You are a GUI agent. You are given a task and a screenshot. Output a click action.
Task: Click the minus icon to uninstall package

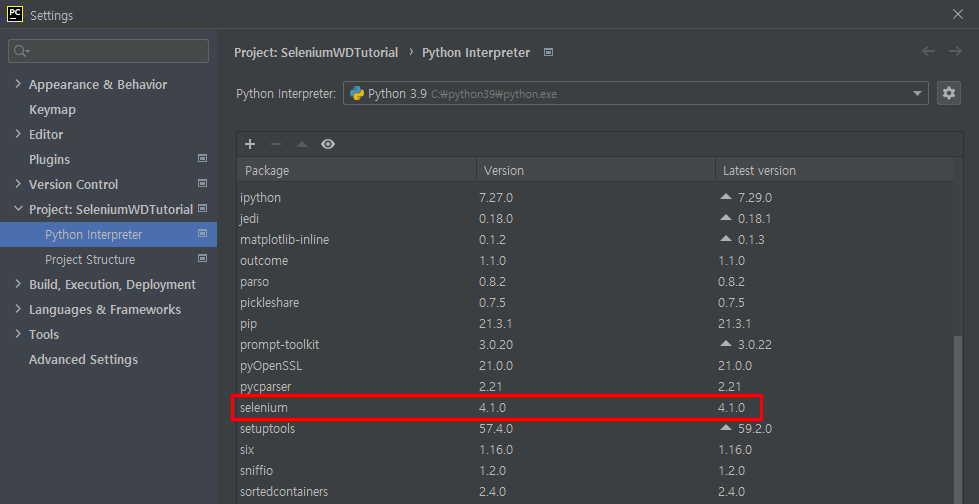pyautogui.click(x=276, y=144)
